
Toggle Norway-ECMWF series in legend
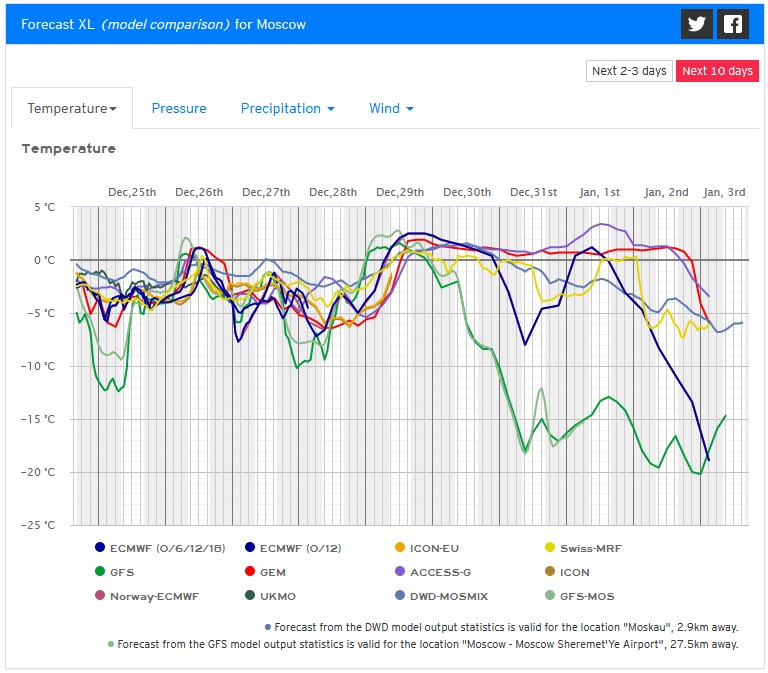pos(147,596)
